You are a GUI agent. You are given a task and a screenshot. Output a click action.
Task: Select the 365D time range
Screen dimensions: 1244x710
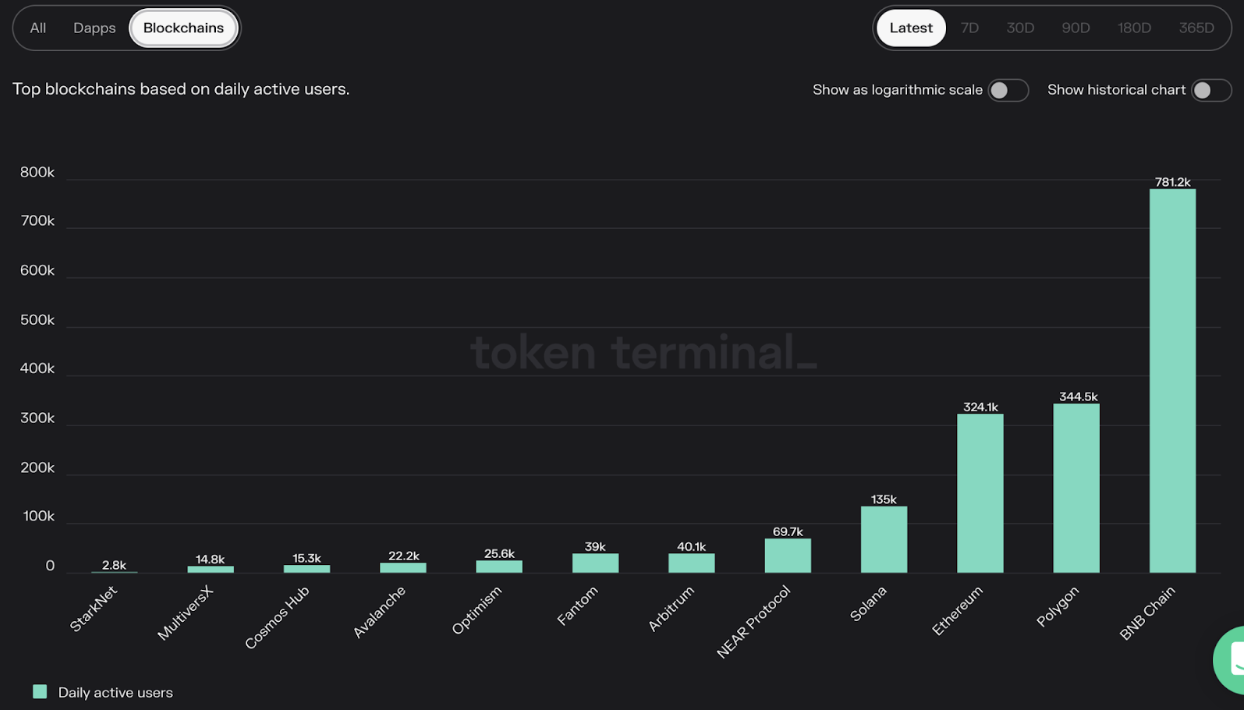1196,28
